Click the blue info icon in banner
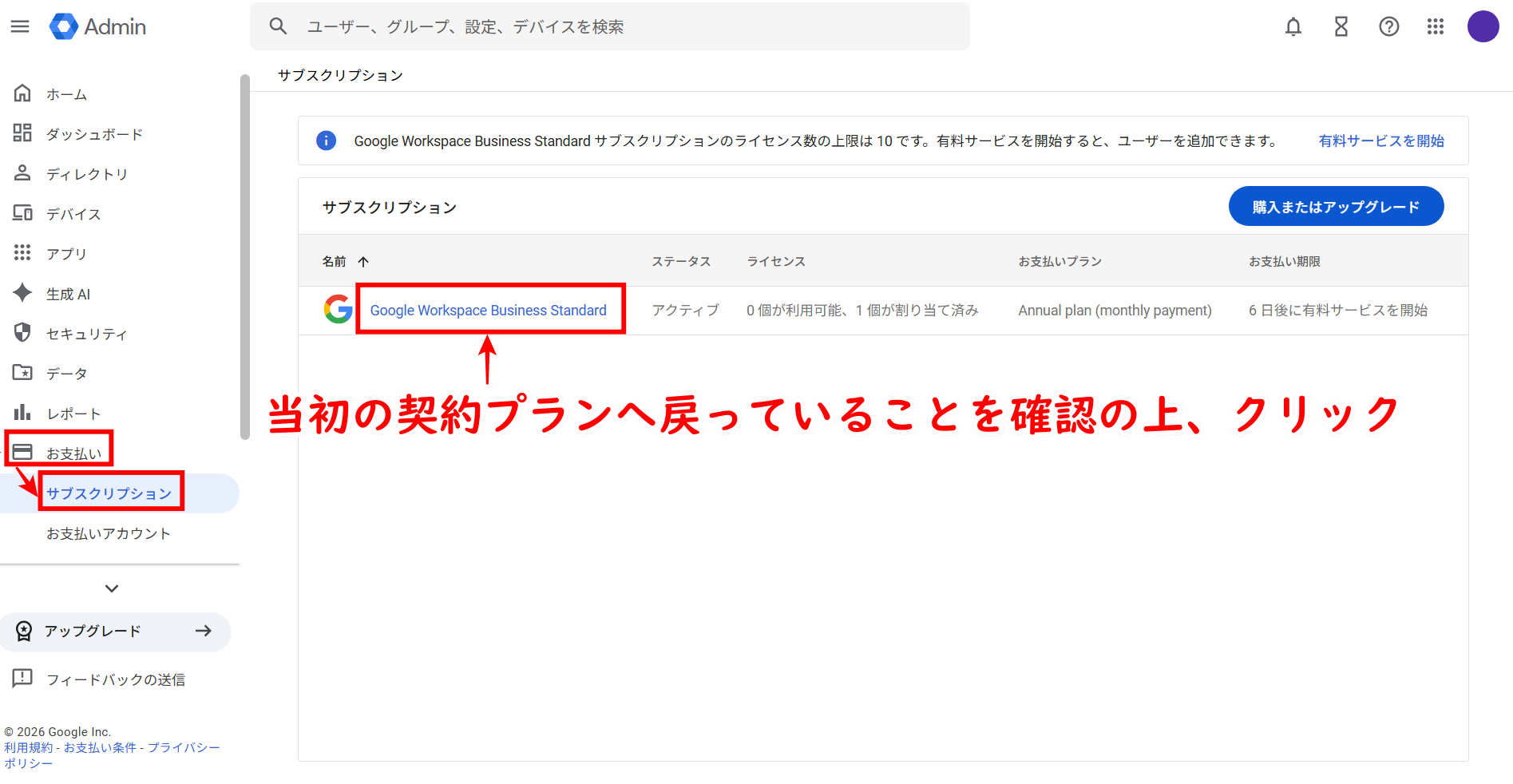Viewport: 1513px width, 784px height. 326,141
